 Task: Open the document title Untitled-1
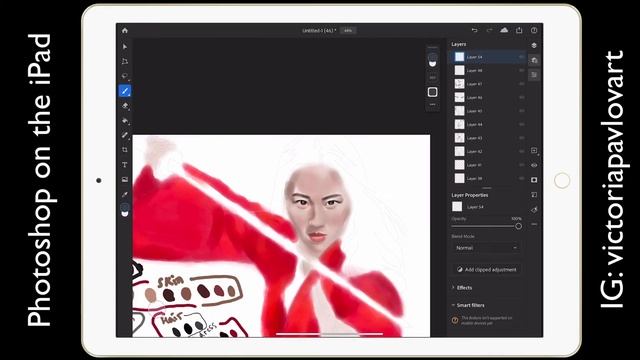(319, 31)
